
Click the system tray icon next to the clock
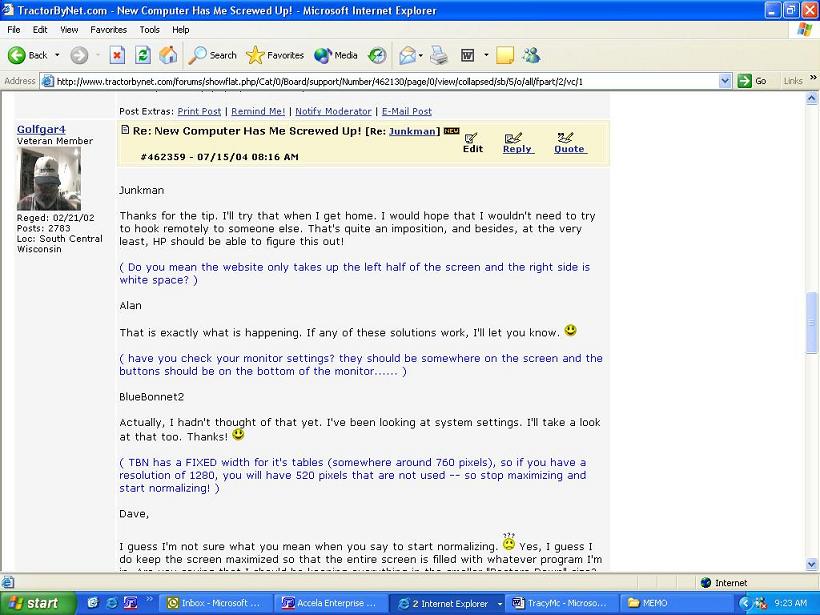(x=761, y=603)
